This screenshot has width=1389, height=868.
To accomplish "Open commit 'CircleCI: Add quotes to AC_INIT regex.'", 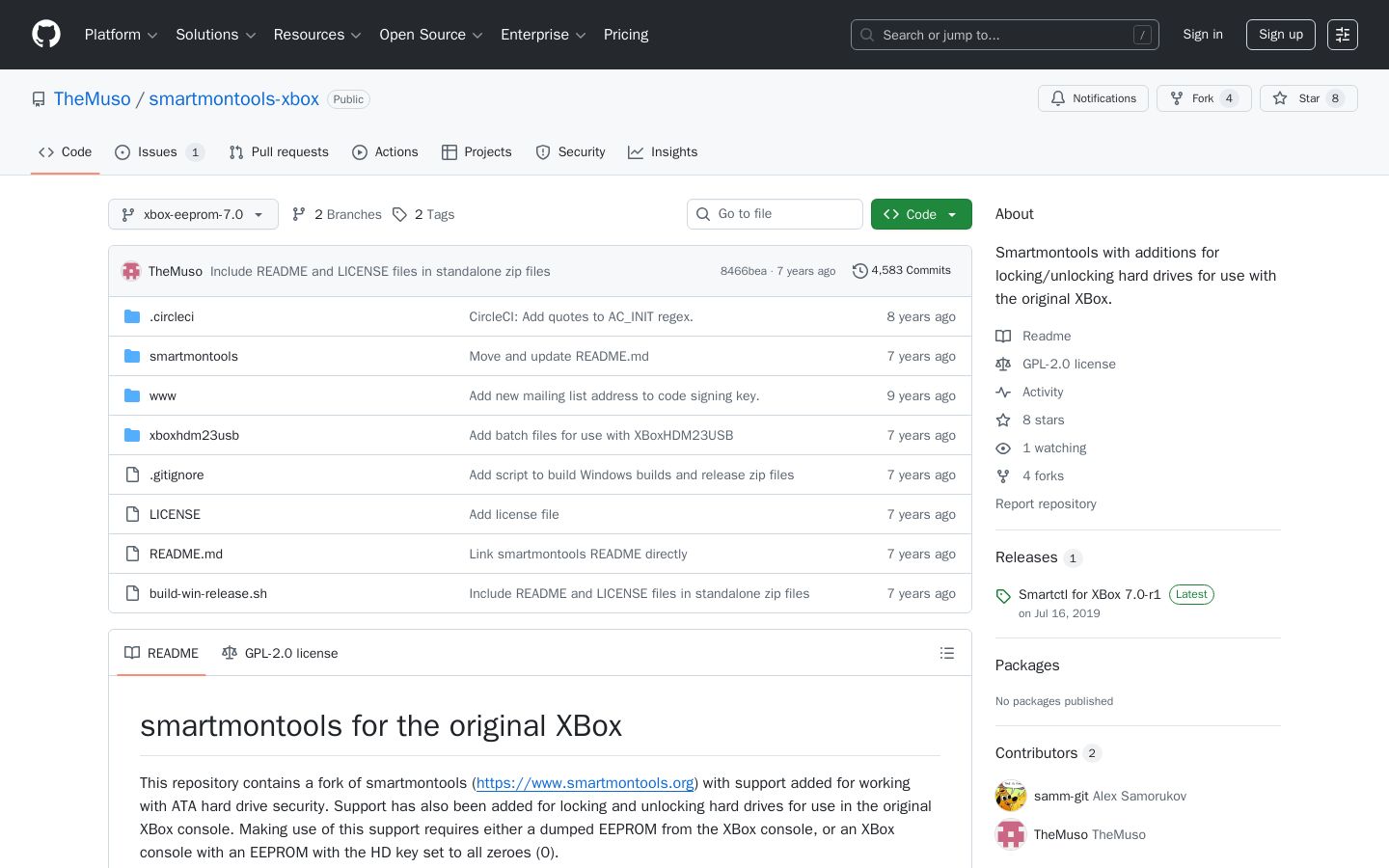I will (581, 316).
